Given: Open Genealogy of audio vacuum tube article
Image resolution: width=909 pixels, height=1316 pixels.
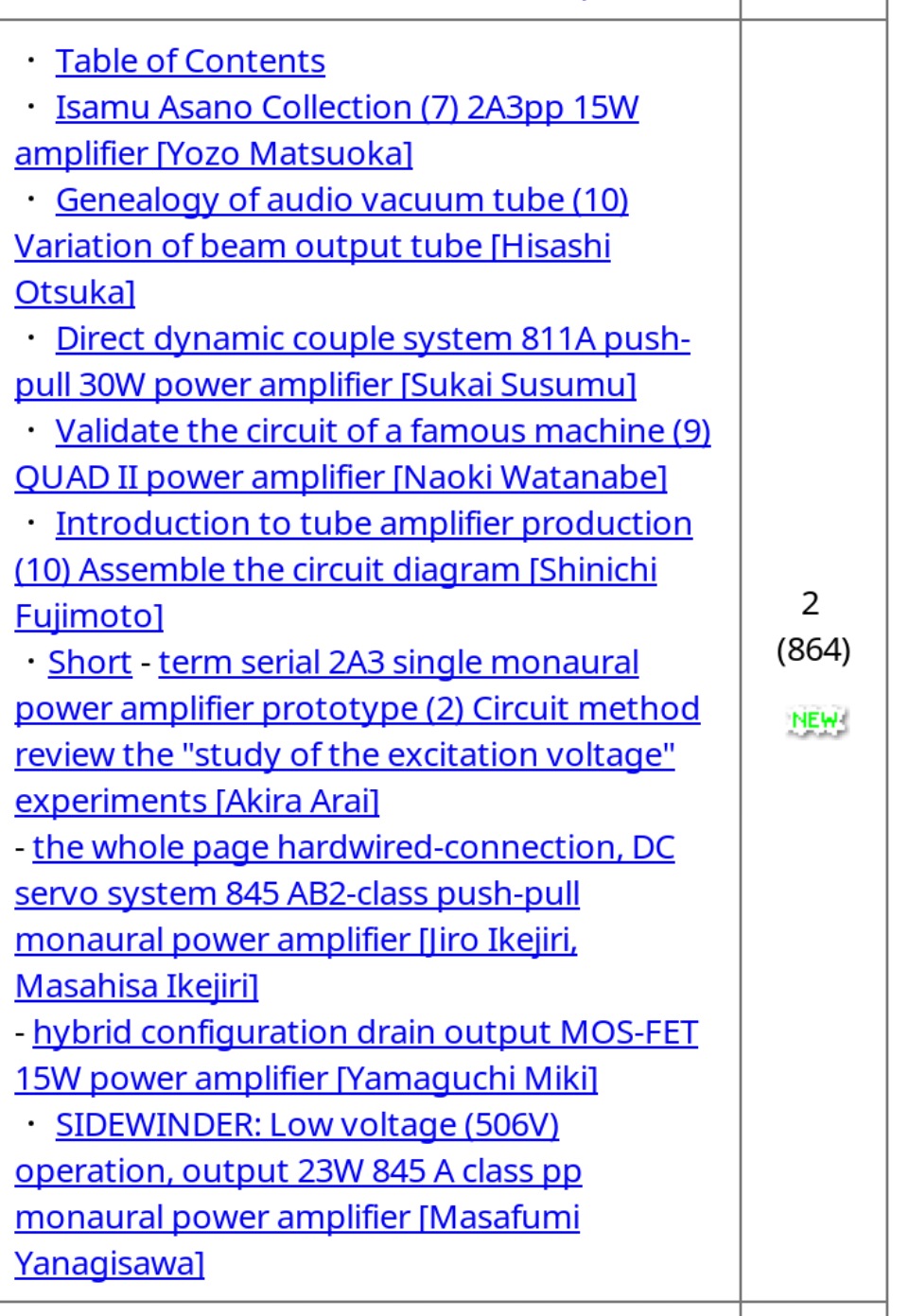Looking at the screenshot, I should (342, 200).
